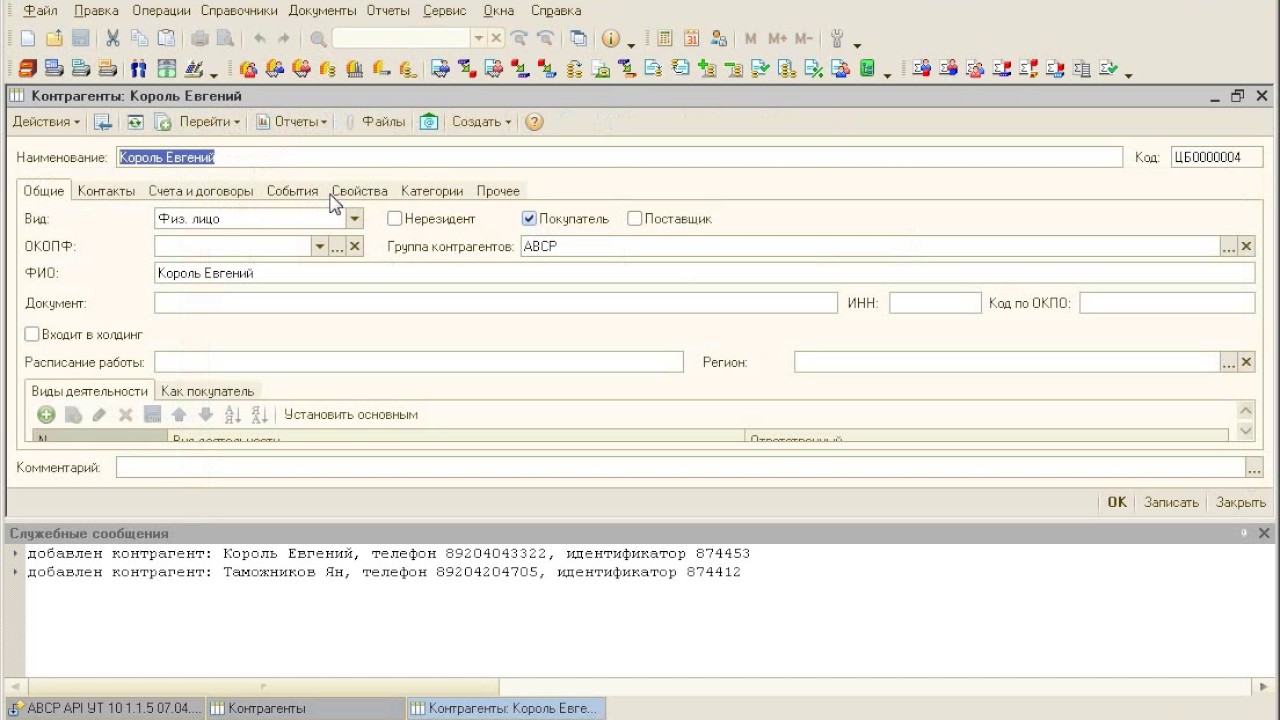Click the Файлы button
The image size is (1280, 720).
(x=383, y=122)
